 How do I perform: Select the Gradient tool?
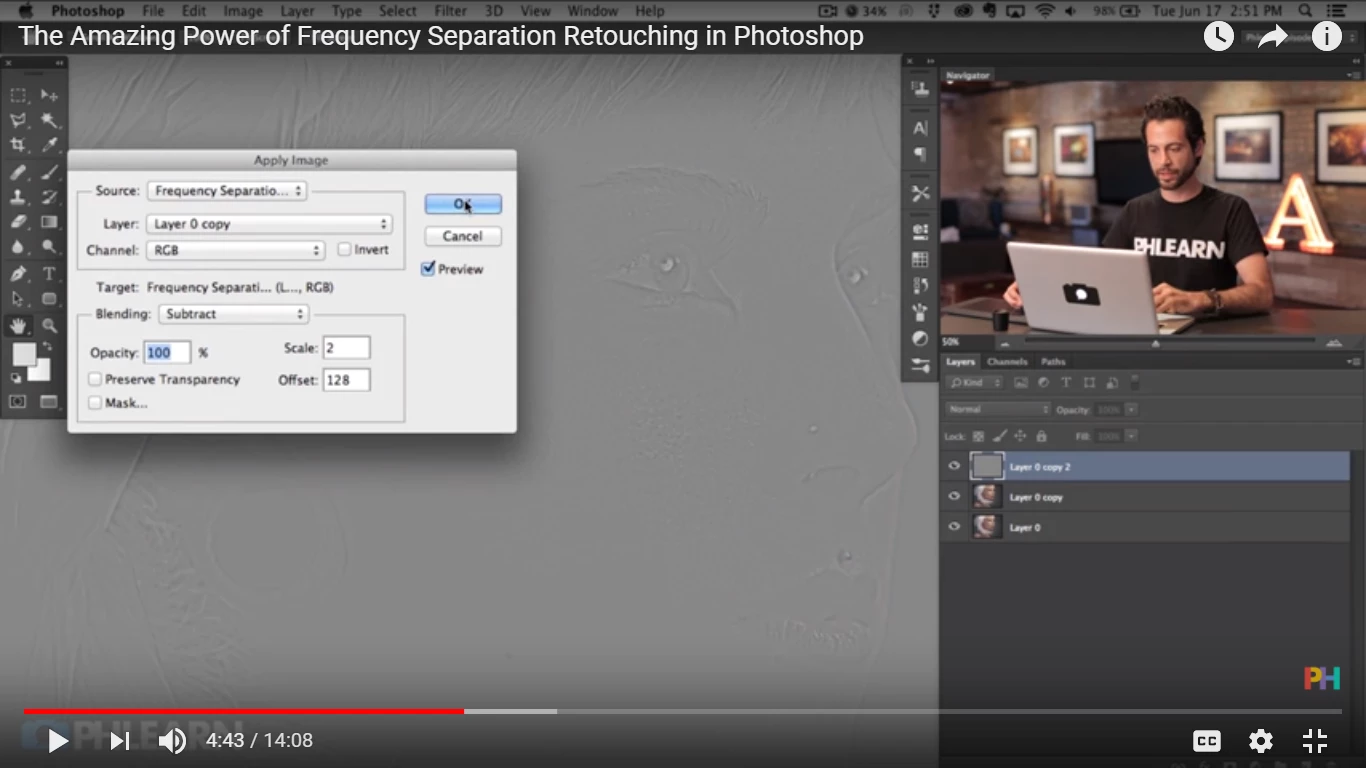click(x=49, y=222)
